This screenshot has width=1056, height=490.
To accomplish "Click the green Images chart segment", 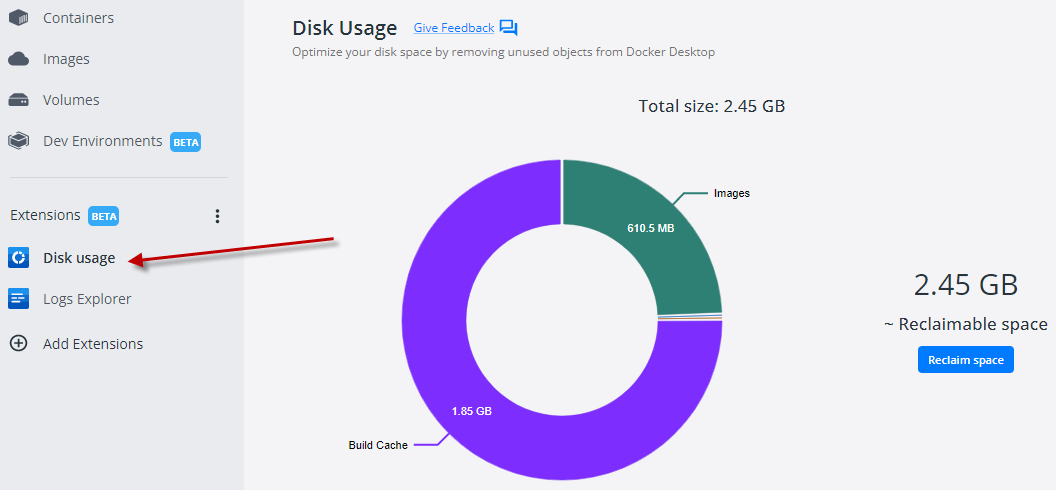I will [650, 240].
